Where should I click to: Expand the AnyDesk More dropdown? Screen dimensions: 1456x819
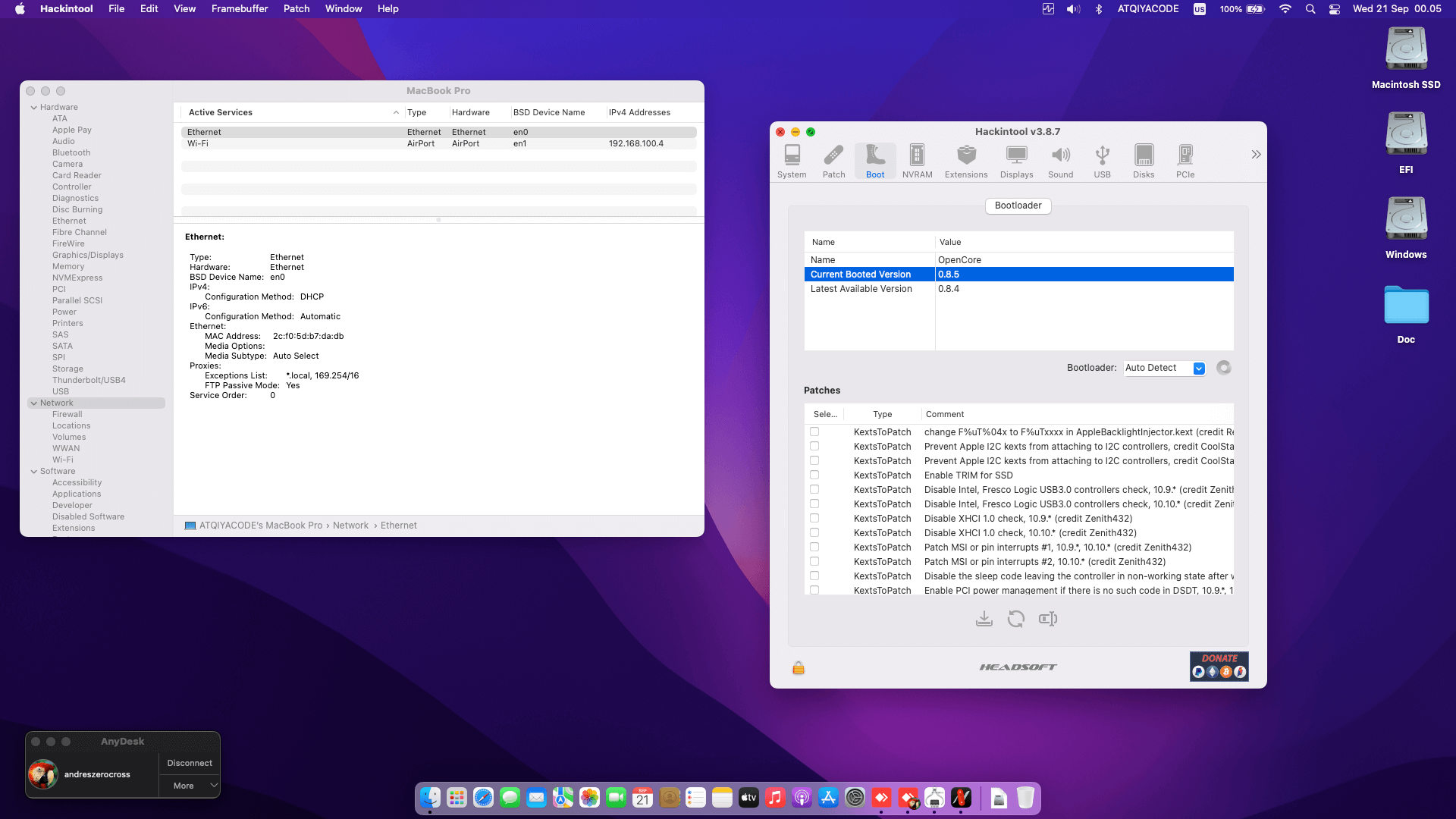tap(190, 786)
